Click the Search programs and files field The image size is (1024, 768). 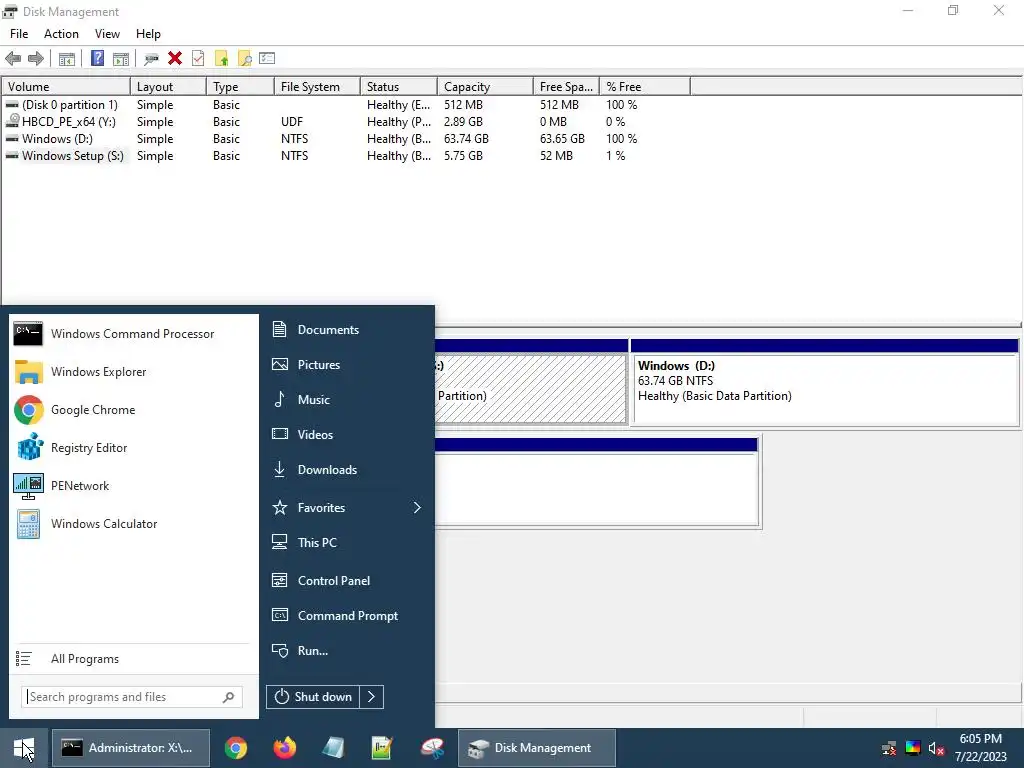[132, 697]
